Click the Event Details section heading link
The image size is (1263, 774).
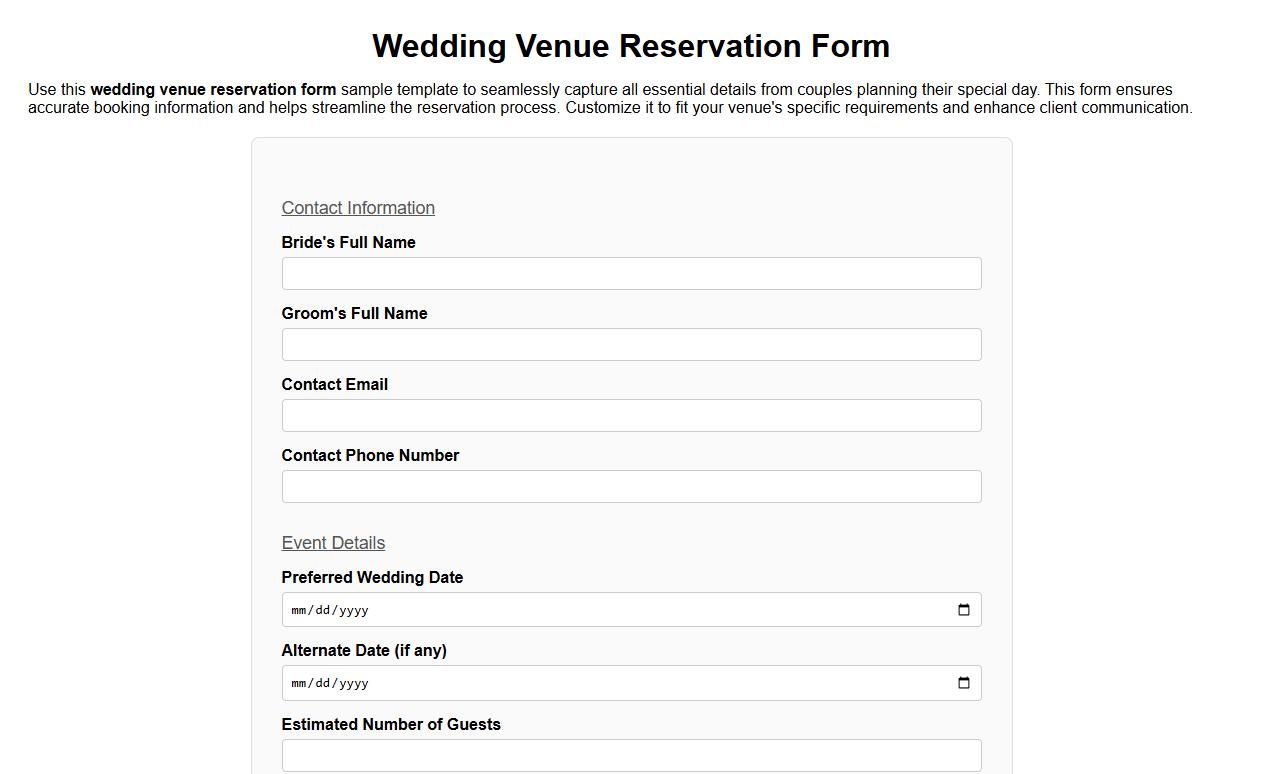(333, 543)
